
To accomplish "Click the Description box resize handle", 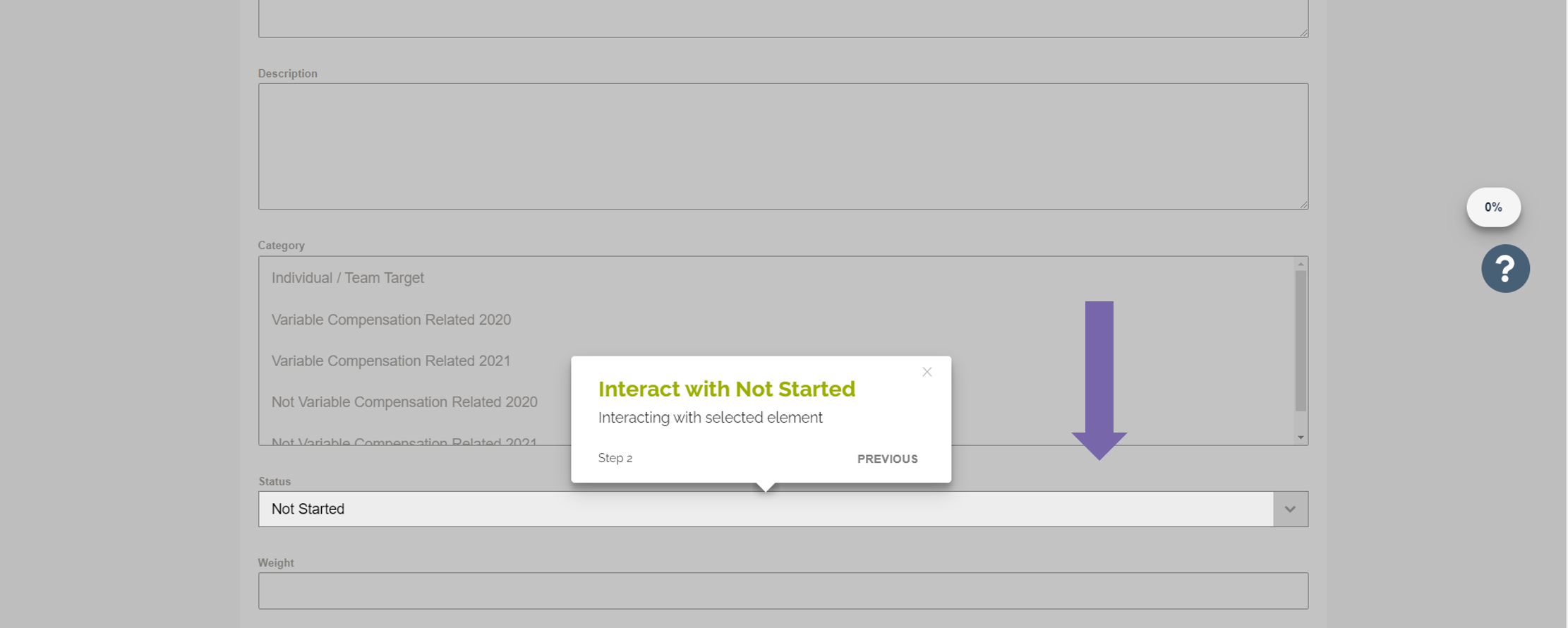I will [x=1303, y=205].
